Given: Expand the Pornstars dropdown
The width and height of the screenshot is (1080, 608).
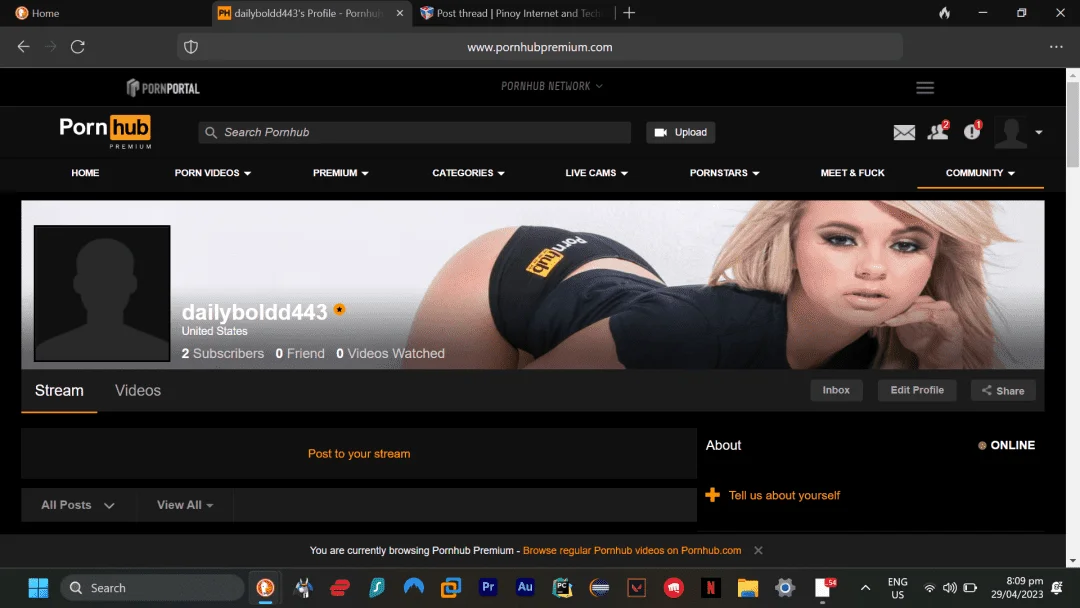Looking at the screenshot, I should (x=725, y=173).
